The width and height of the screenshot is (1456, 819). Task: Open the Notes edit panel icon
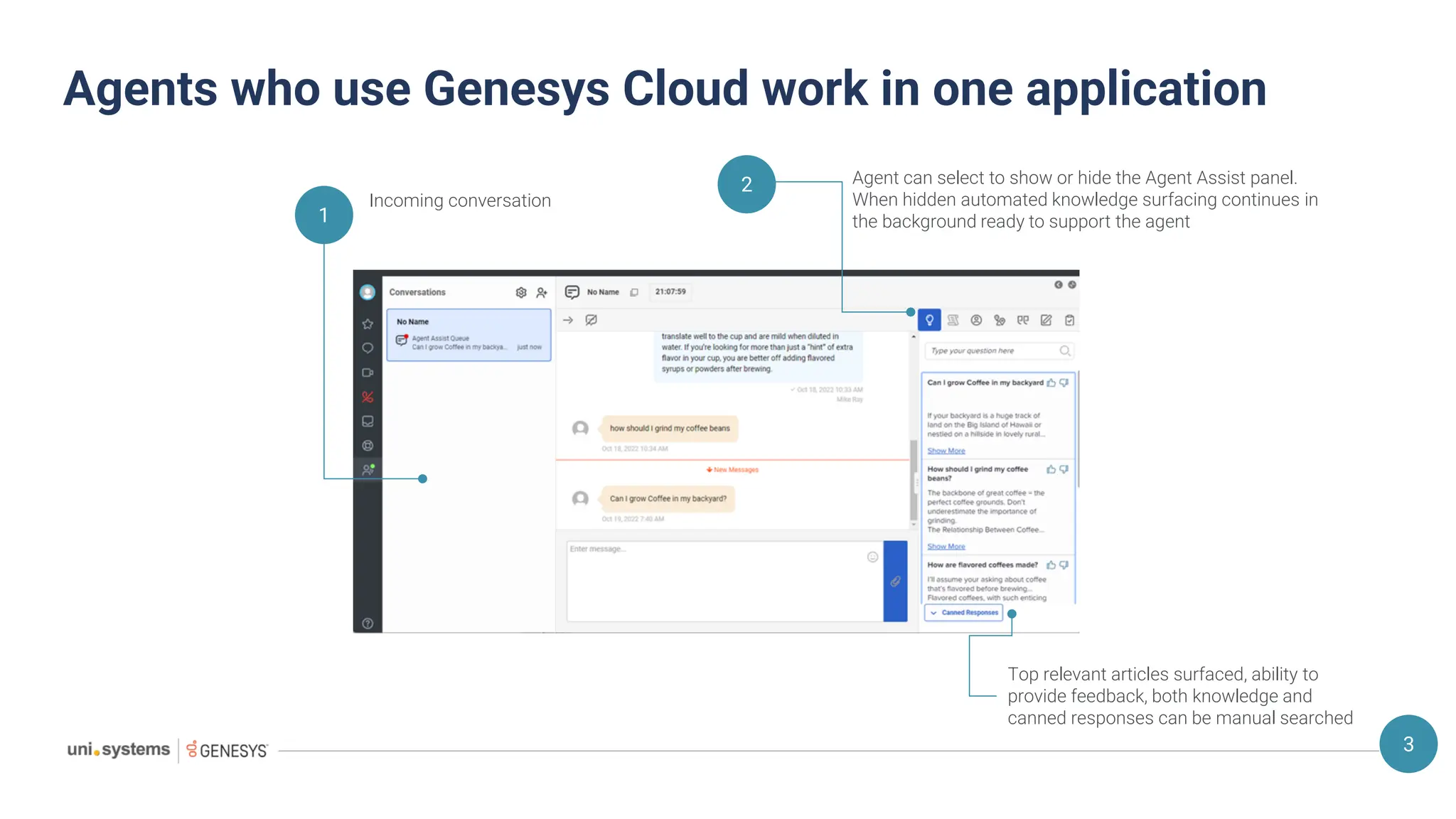click(x=1046, y=321)
